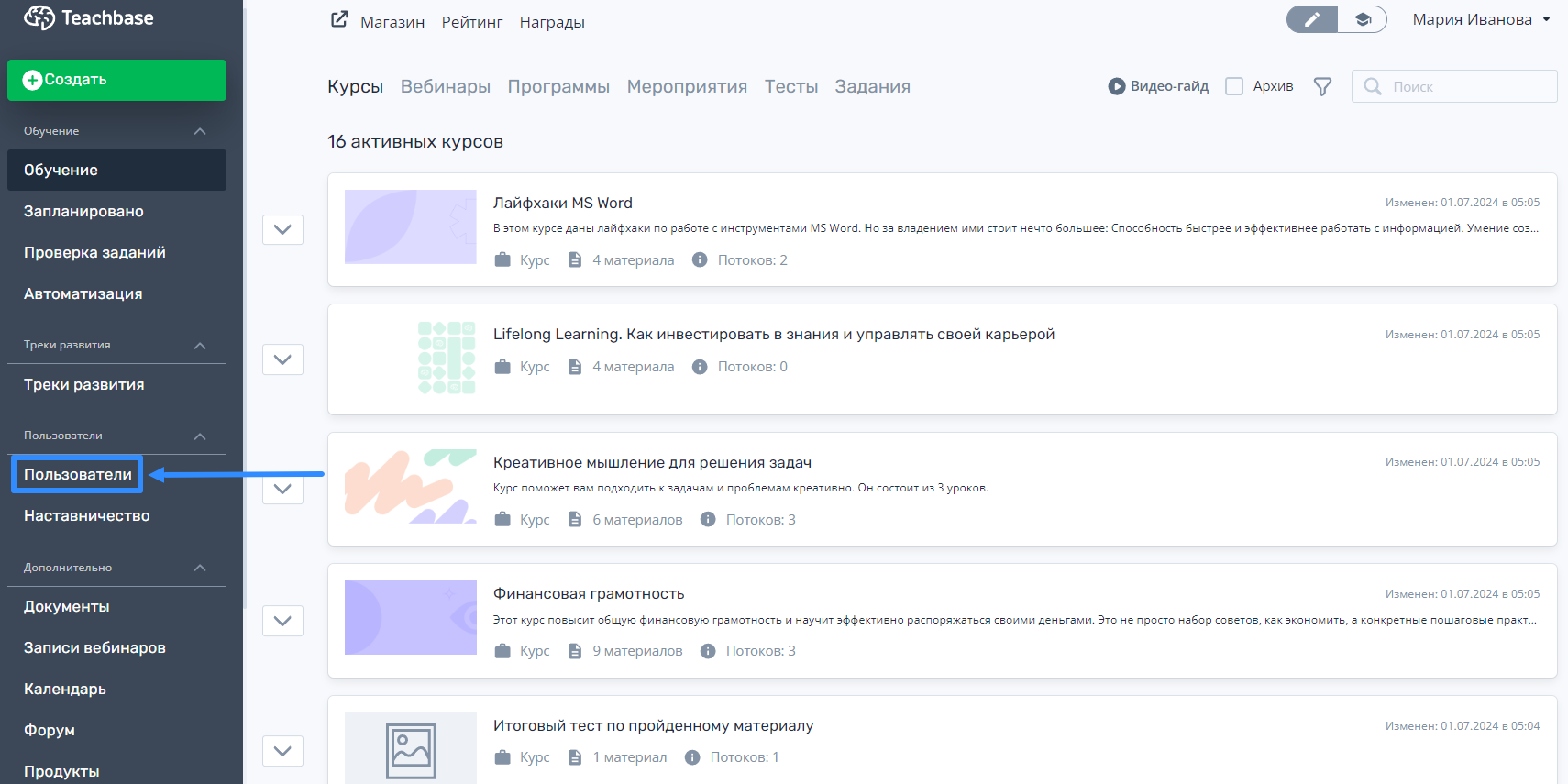Switch to the Вебинары tab
The width and height of the screenshot is (1568, 784).
tap(446, 86)
